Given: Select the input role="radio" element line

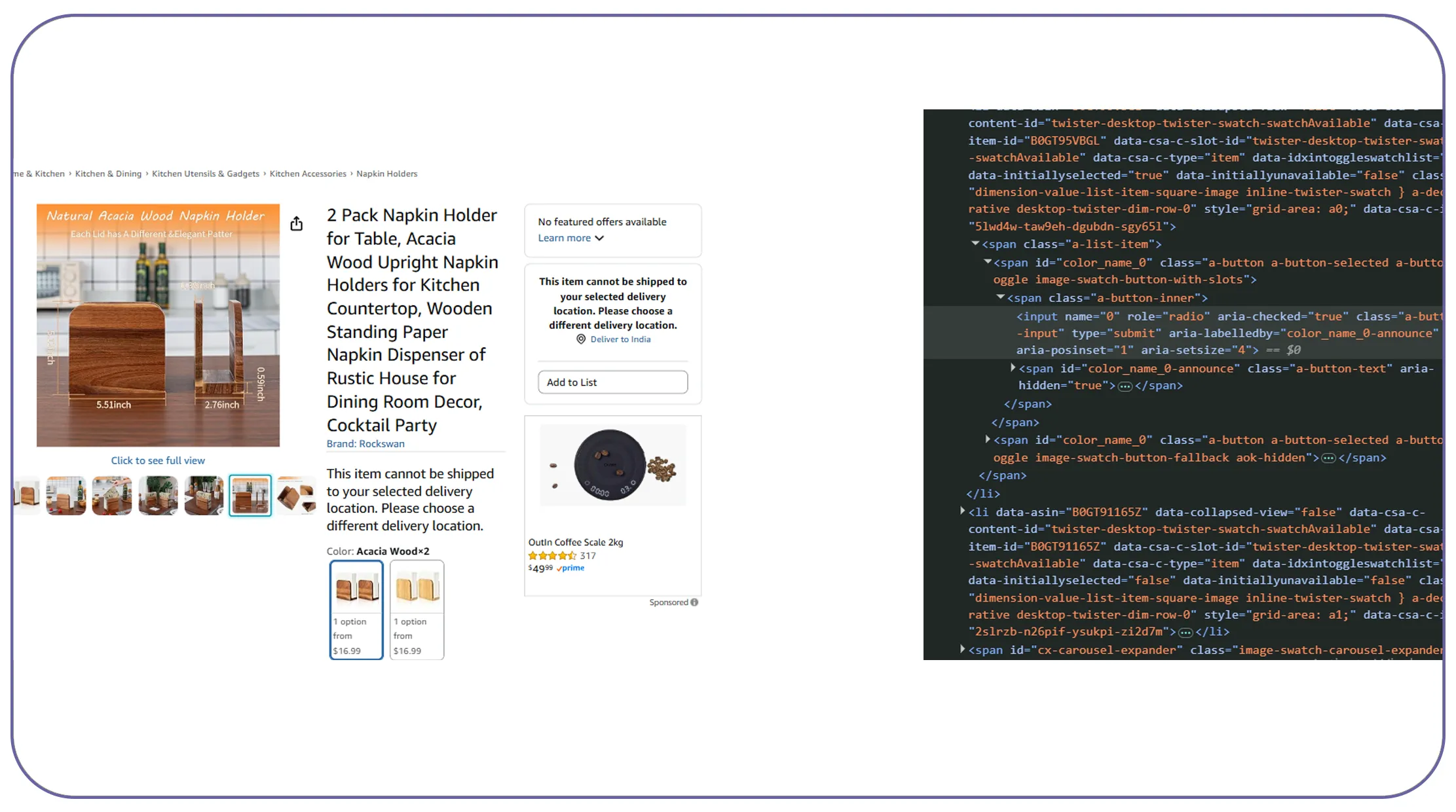Looking at the screenshot, I should tap(1184, 333).
